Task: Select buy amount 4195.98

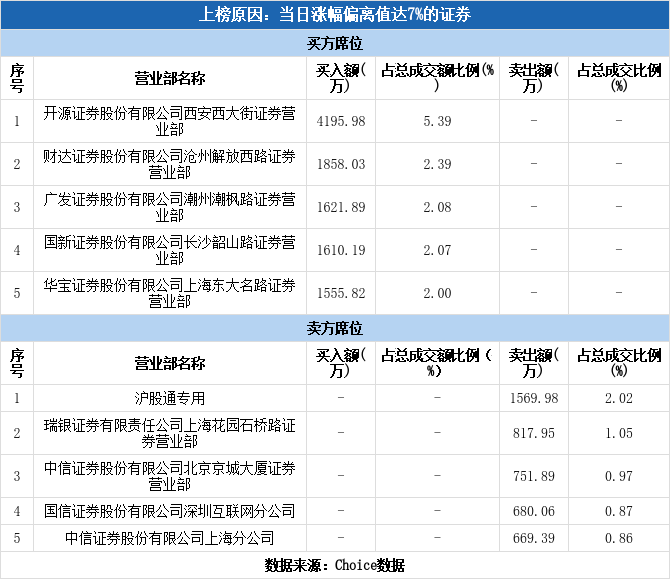Action: [341, 121]
